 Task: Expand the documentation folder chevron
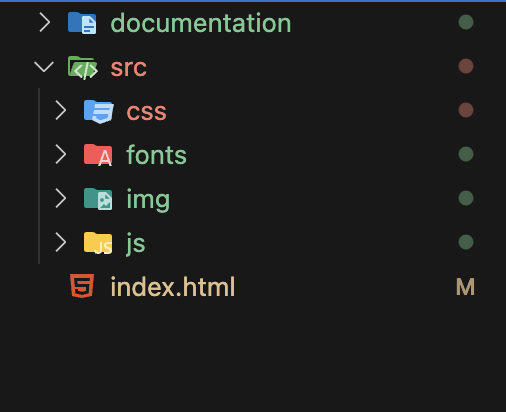45,23
